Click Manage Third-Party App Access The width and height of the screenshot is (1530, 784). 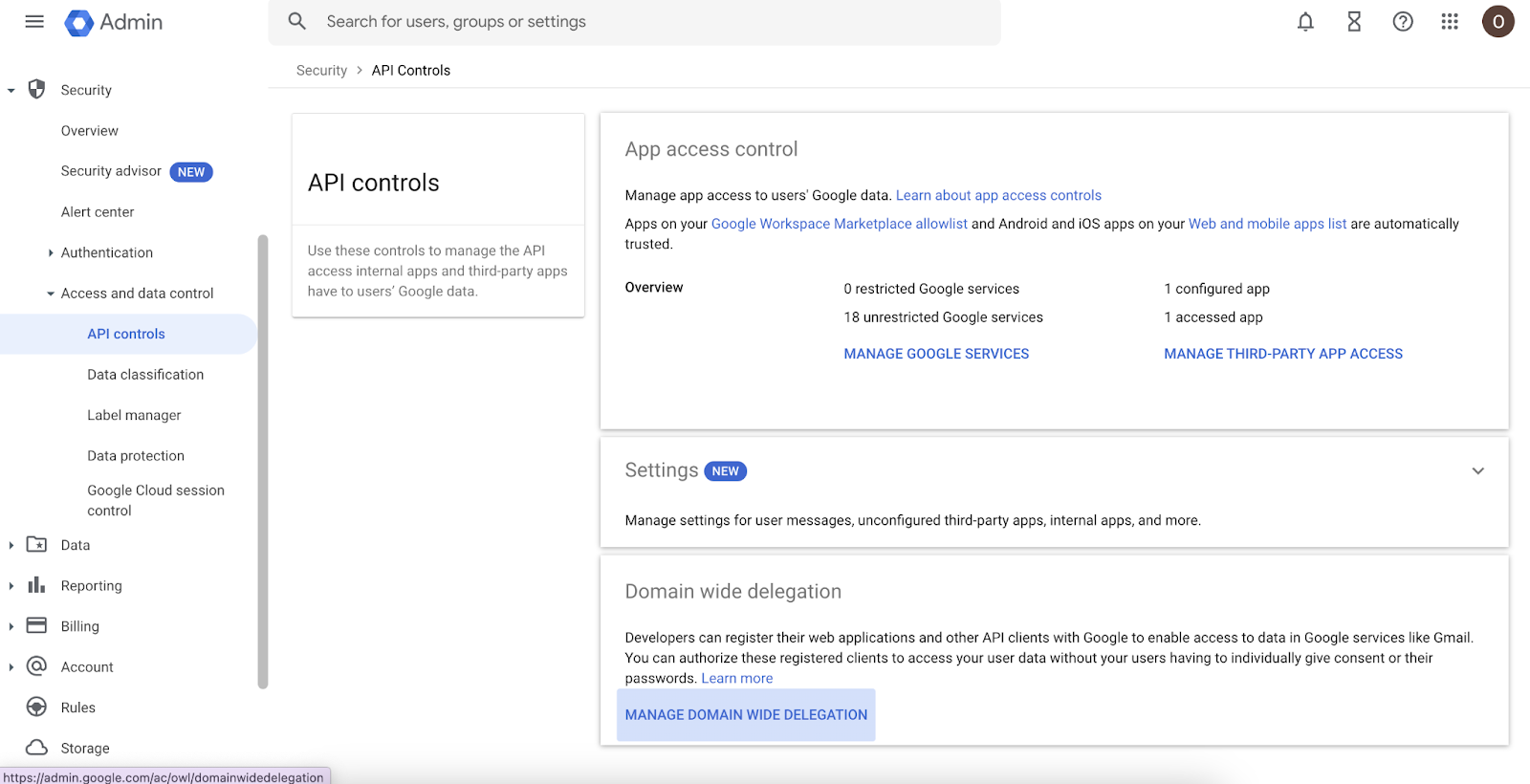(1283, 354)
